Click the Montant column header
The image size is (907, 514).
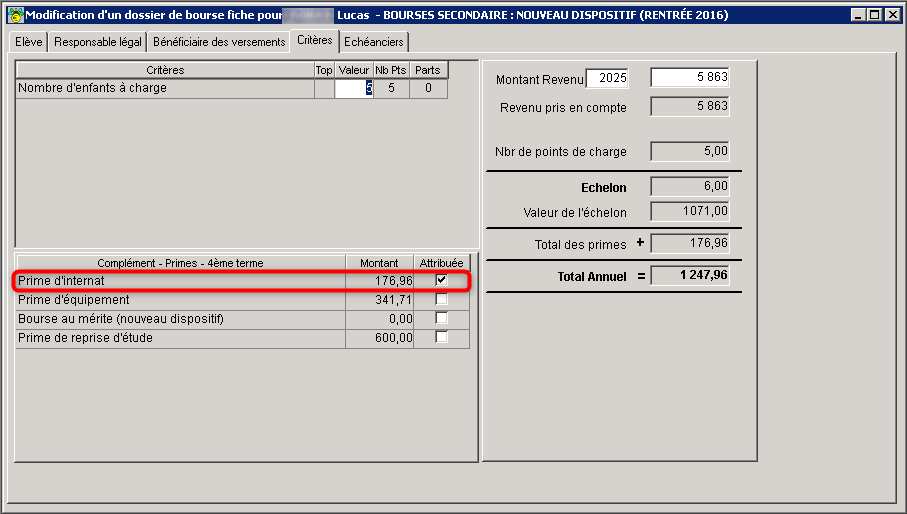click(x=379, y=262)
